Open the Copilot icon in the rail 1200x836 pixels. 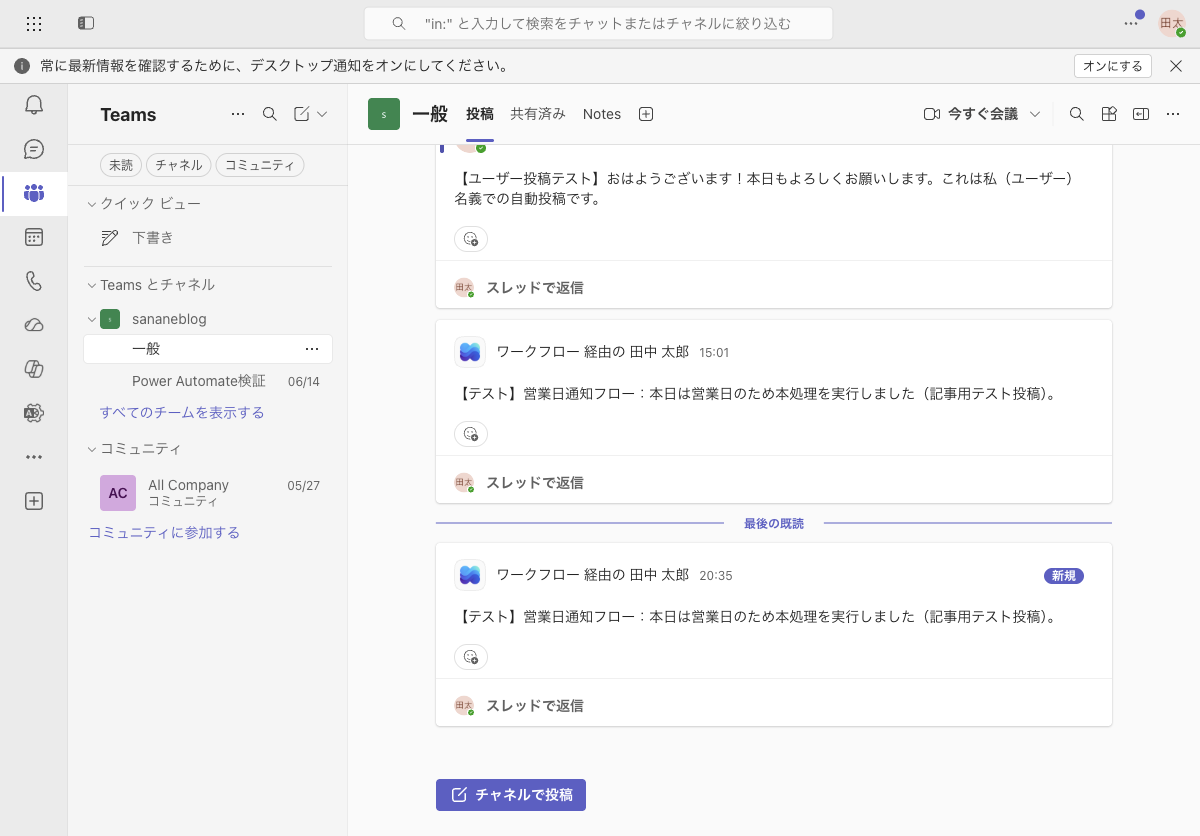click(x=34, y=369)
